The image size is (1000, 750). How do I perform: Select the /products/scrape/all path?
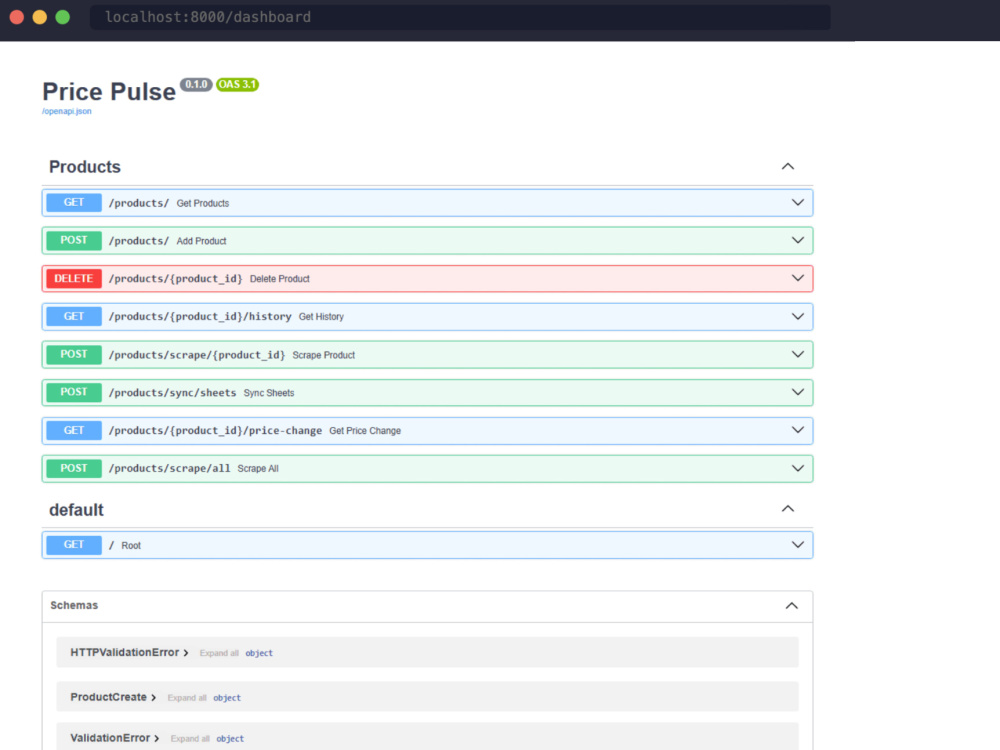pos(169,468)
